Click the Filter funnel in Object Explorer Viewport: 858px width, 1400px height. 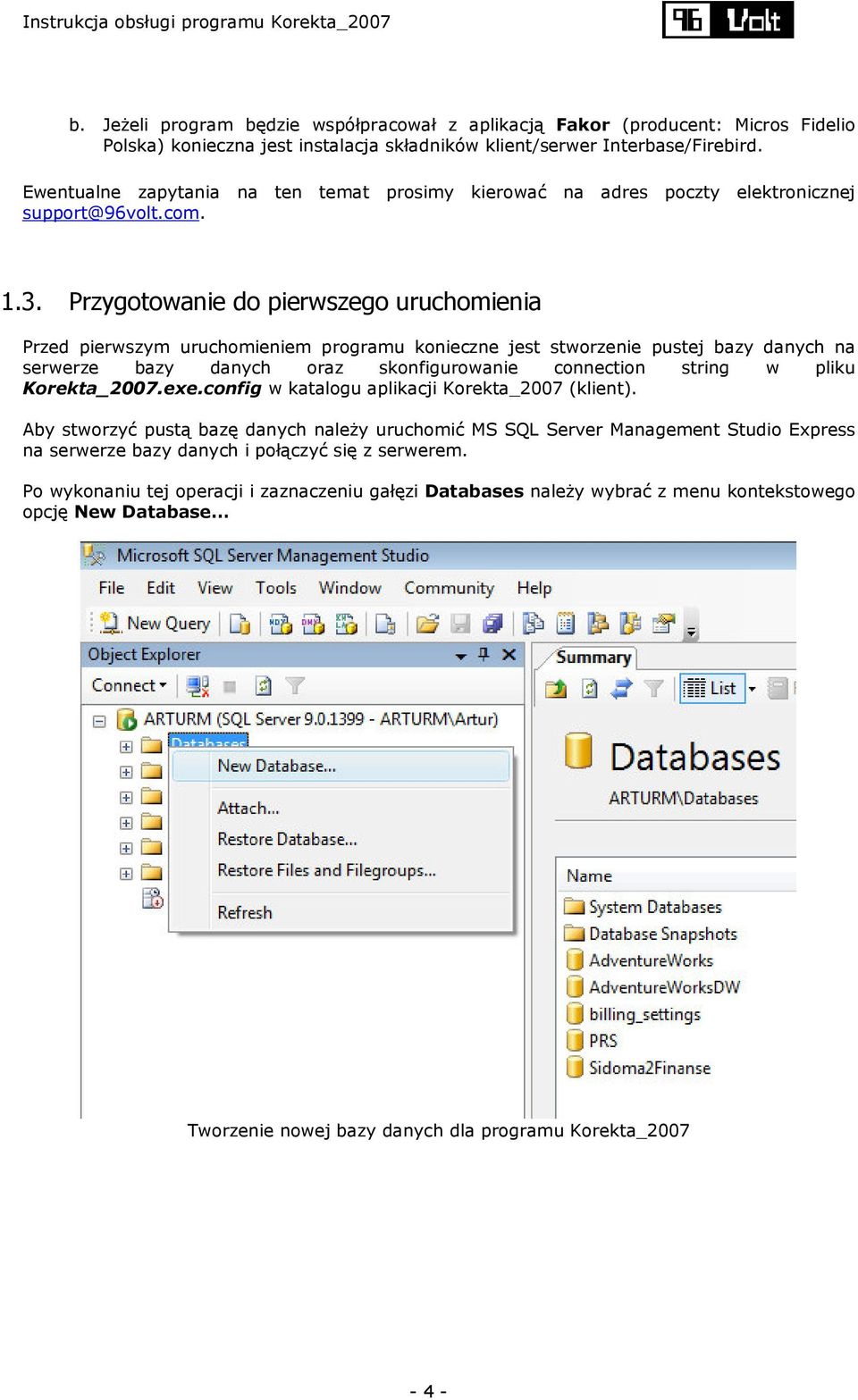coord(295,686)
